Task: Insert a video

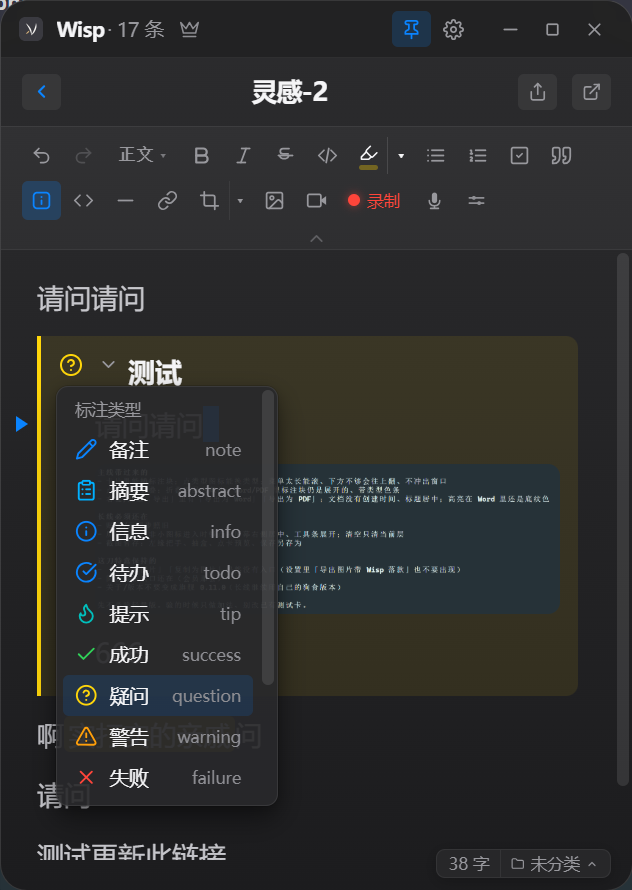Action: coord(316,200)
